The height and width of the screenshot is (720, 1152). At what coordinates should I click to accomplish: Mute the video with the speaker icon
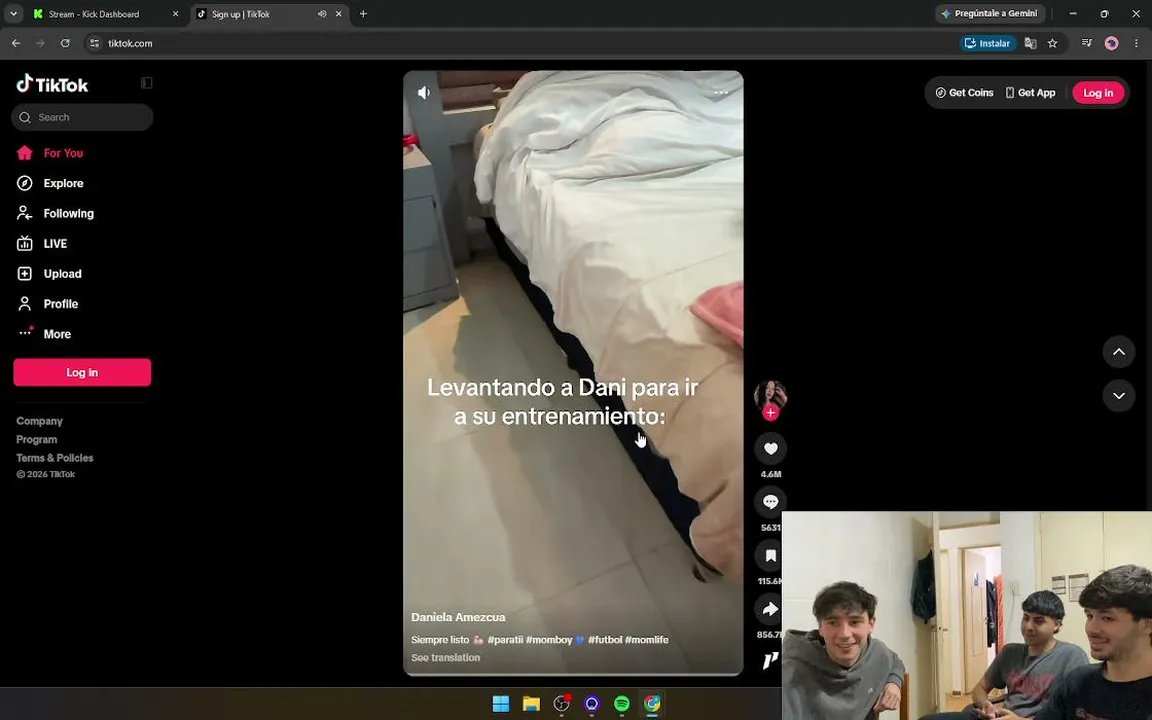pyautogui.click(x=424, y=93)
